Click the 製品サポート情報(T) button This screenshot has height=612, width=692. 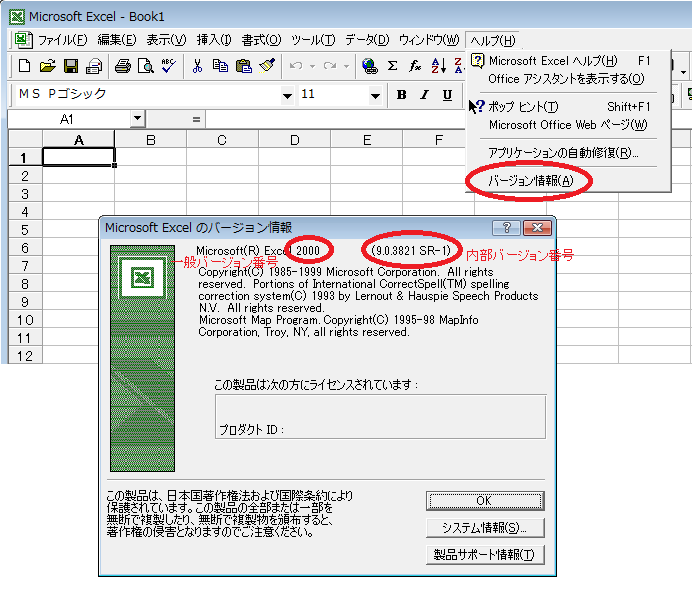click(x=485, y=555)
